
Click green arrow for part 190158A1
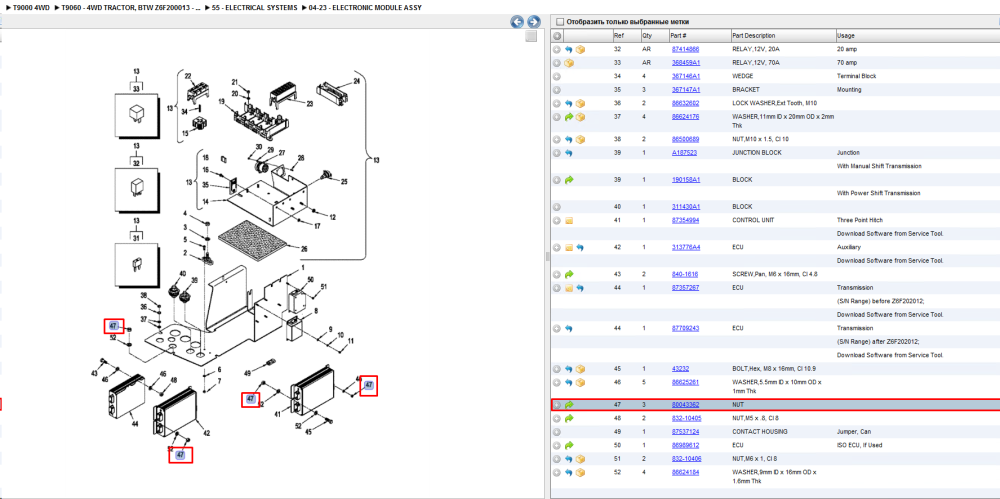coord(569,180)
